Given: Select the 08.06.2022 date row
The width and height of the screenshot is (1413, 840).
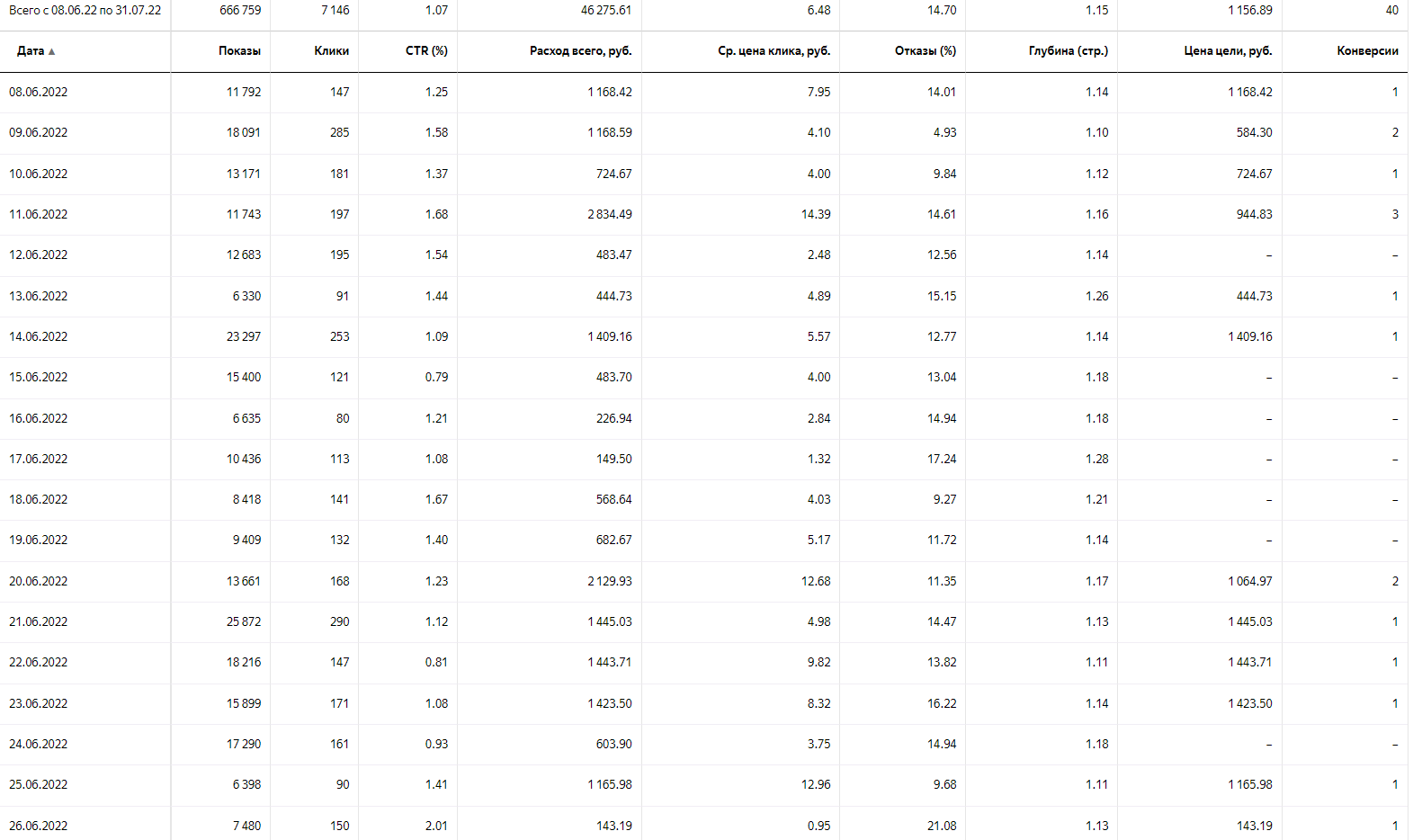Looking at the screenshot, I should coord(39,93).
